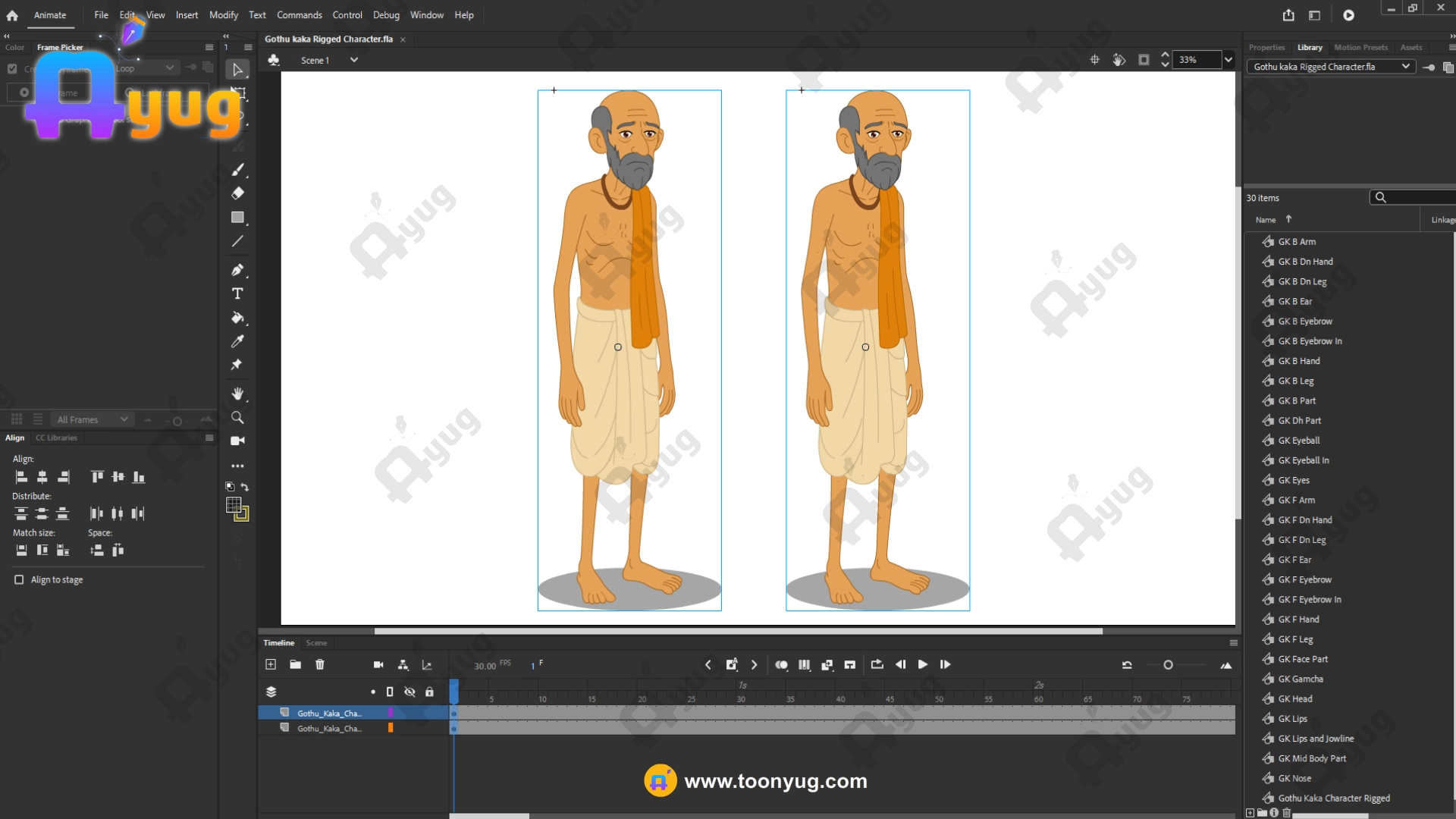This screenshot has height=819, width=1456.
Task: Activate the Hand tool
Action: click(x=237, y=394)
